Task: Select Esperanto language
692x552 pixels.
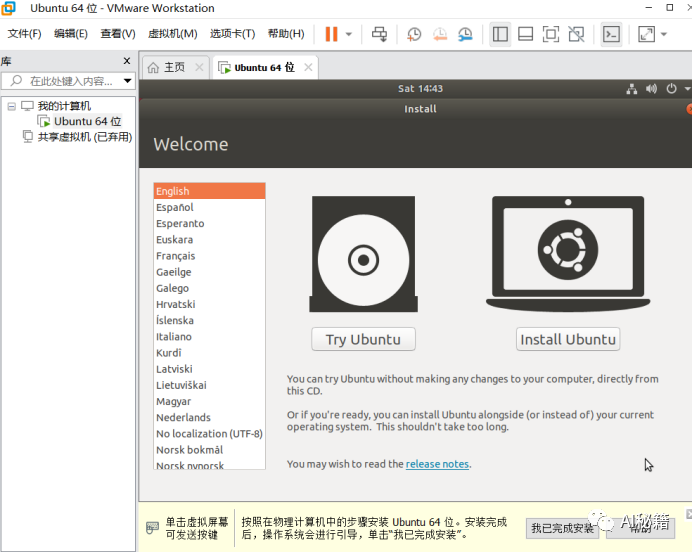Action: coord(210,223)
